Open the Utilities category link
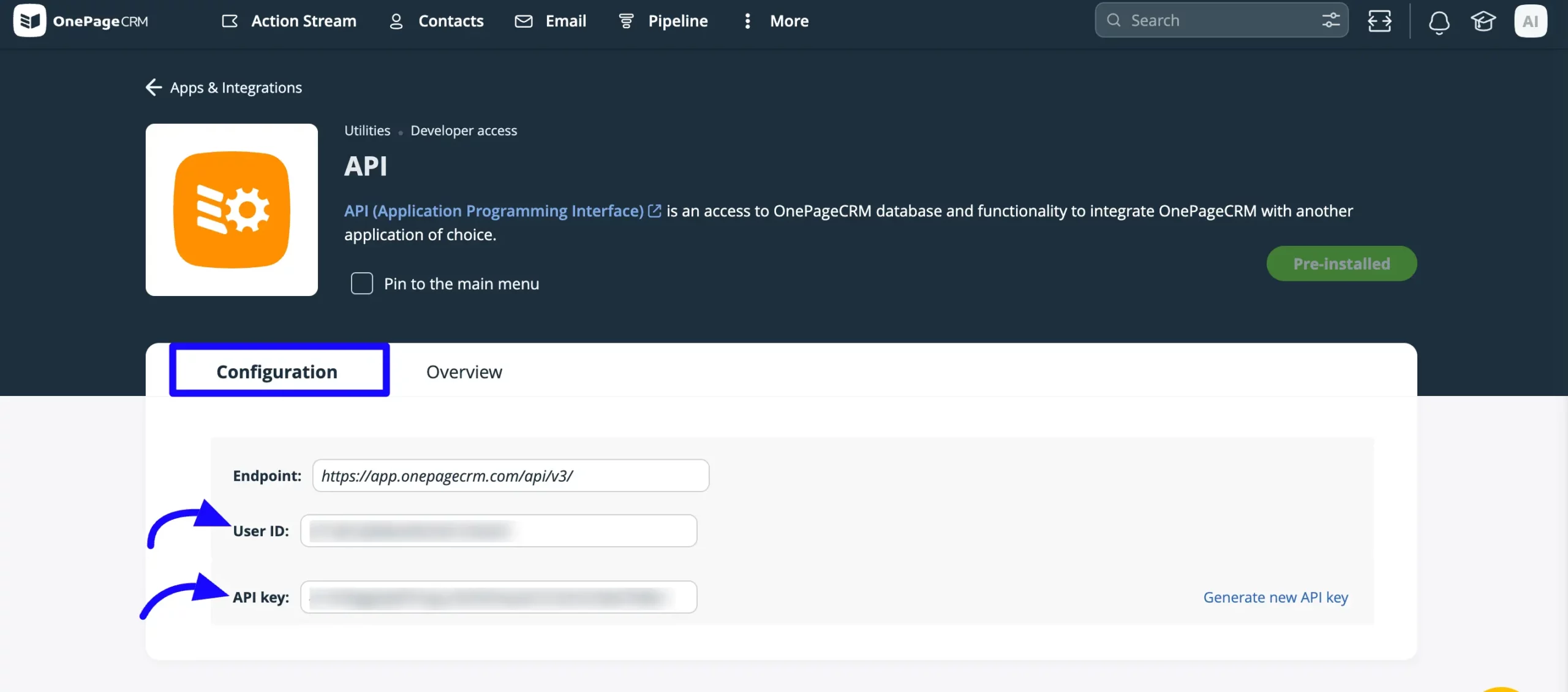This screenshot has width=1568, height=692. pos(367,131)
